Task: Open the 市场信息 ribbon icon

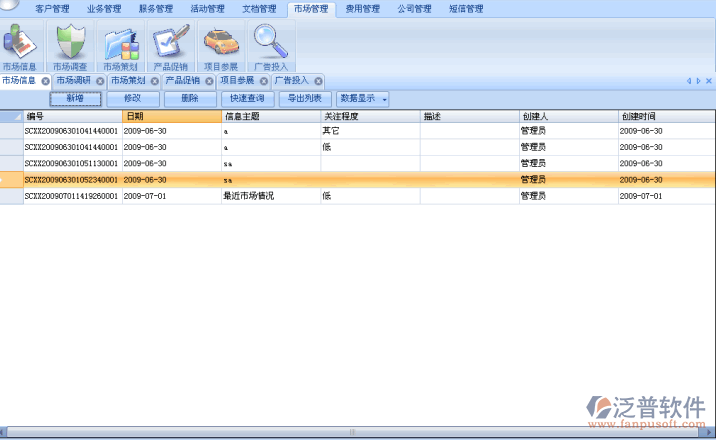Action: pos(21,45)
